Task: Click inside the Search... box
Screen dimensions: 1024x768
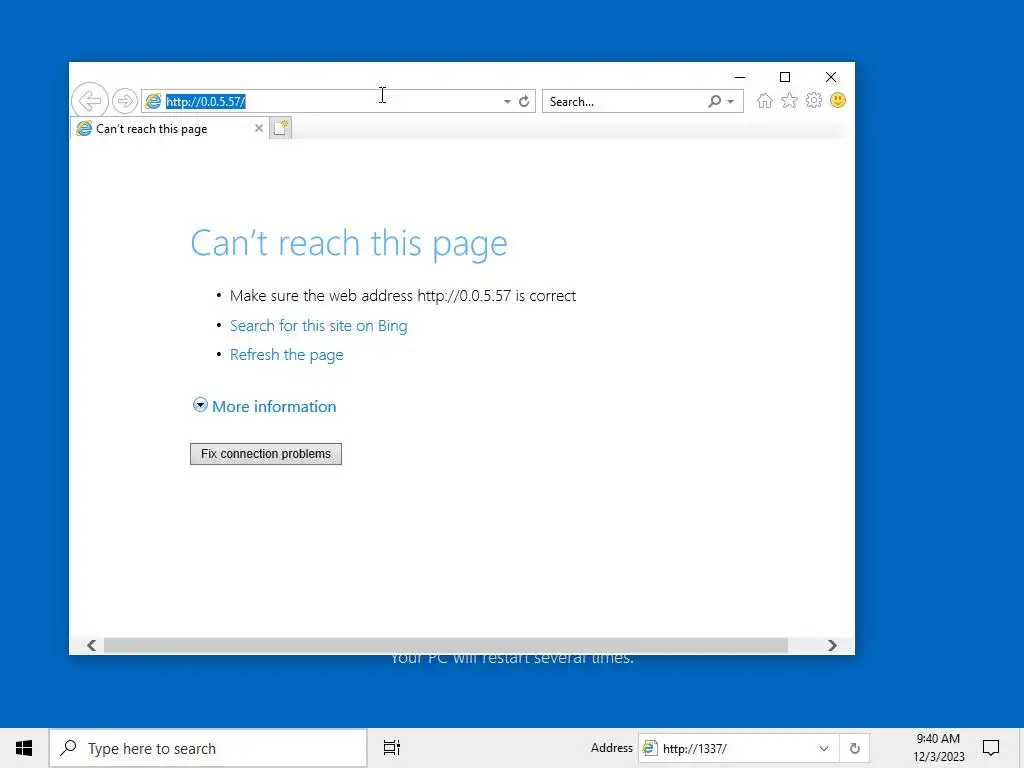Action: tap(624, 101)
